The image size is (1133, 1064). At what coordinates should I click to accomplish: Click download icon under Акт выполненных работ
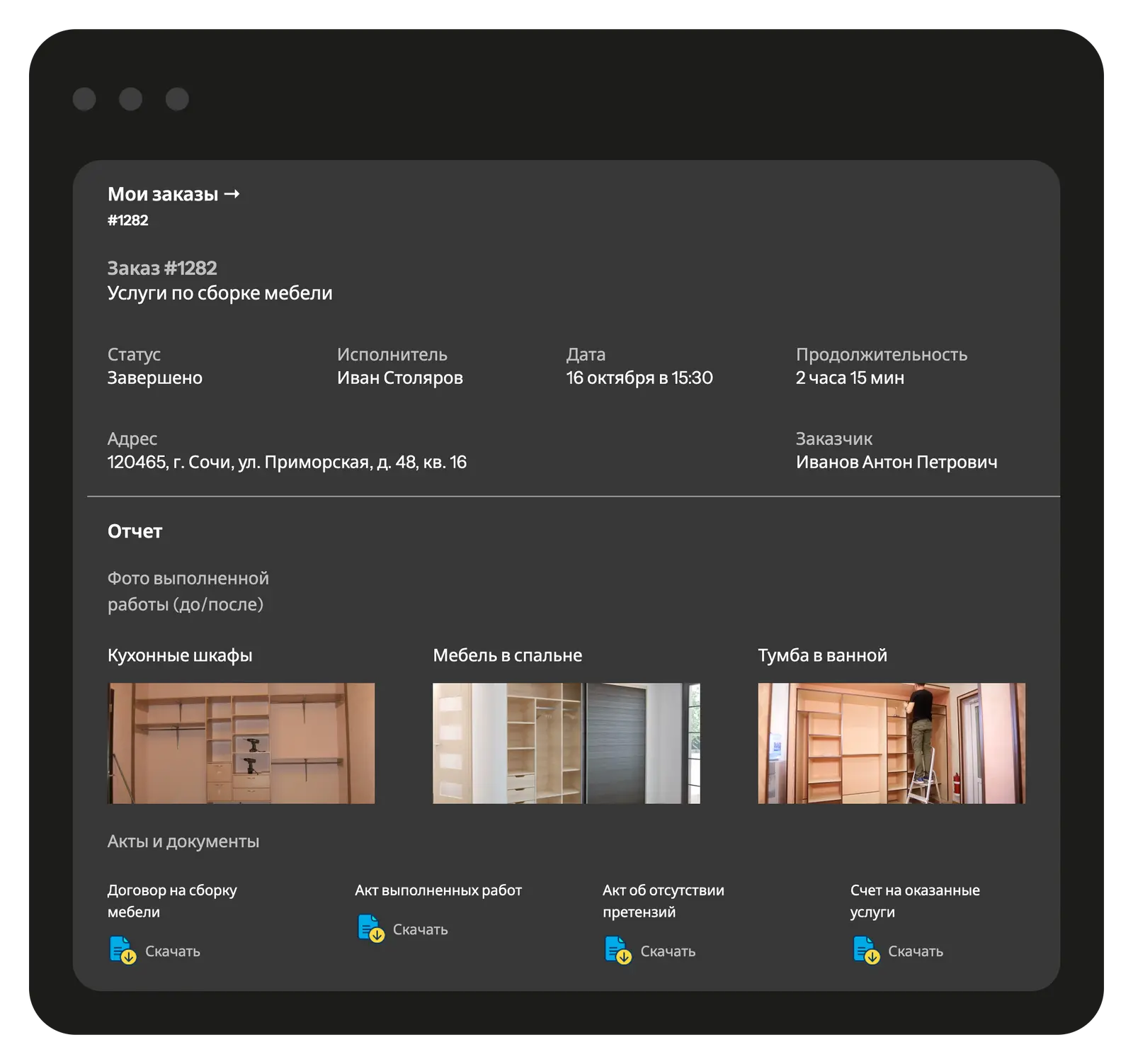pyautogui.click(x=370, y=929)
